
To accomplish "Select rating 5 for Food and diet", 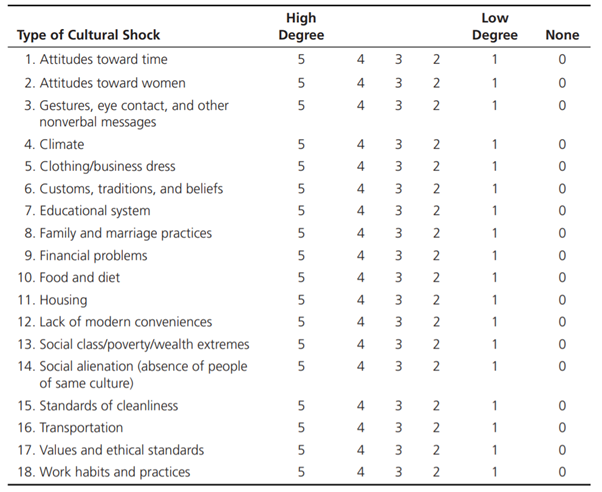I will pyautogui.click(x=301, y=277).
